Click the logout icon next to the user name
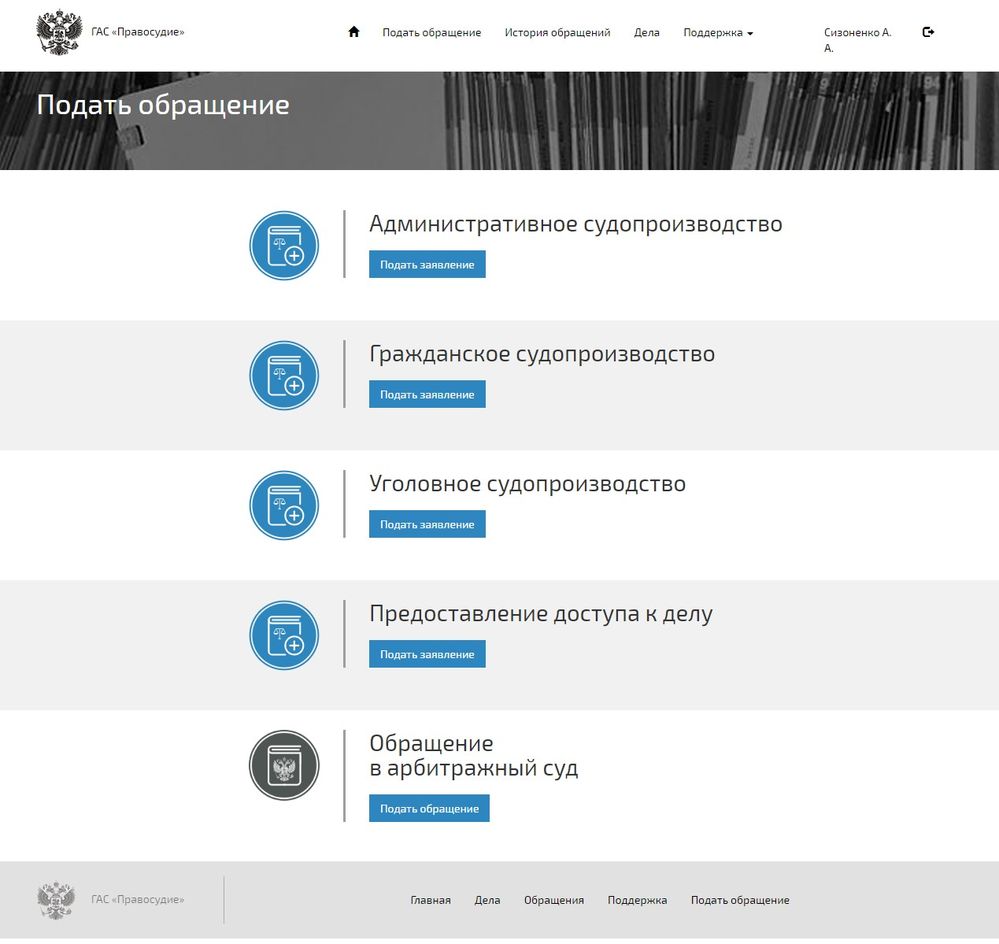This screenshot has width=999, height=944. point(928,32)
